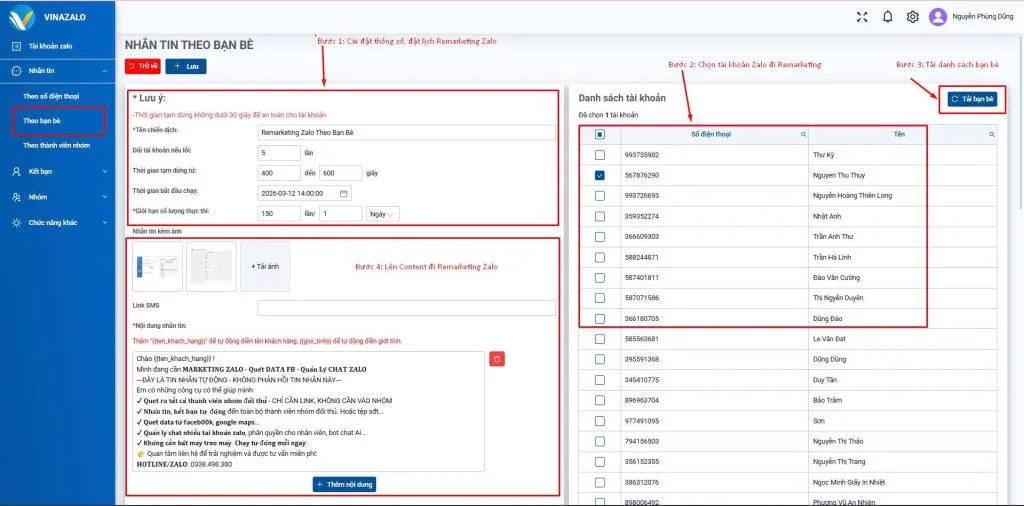Open the Ngày unit dropdown
Viewport: 1024px width, 506px height.
point(384,213)
